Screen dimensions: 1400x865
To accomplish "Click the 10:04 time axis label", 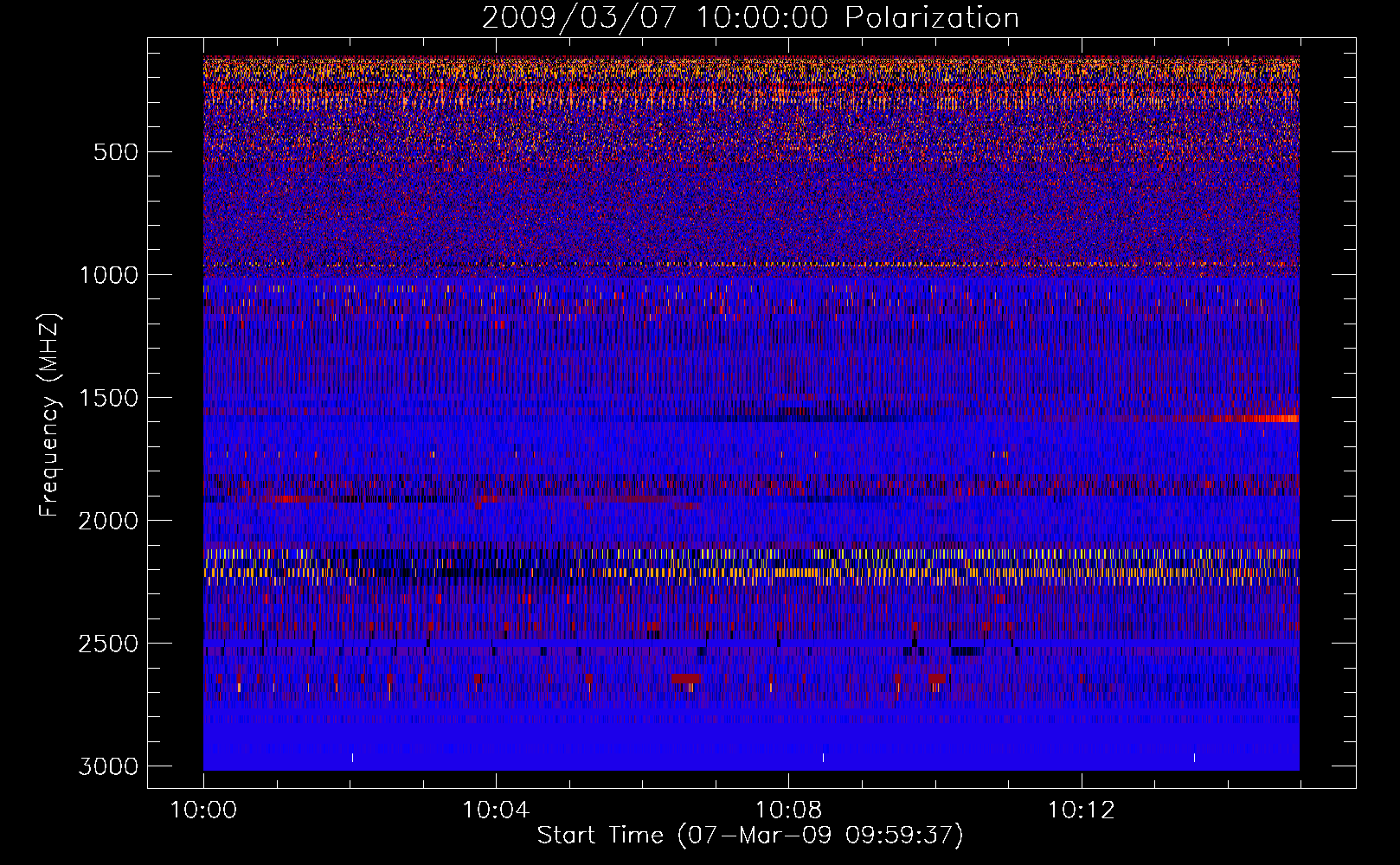I will 496,811.
